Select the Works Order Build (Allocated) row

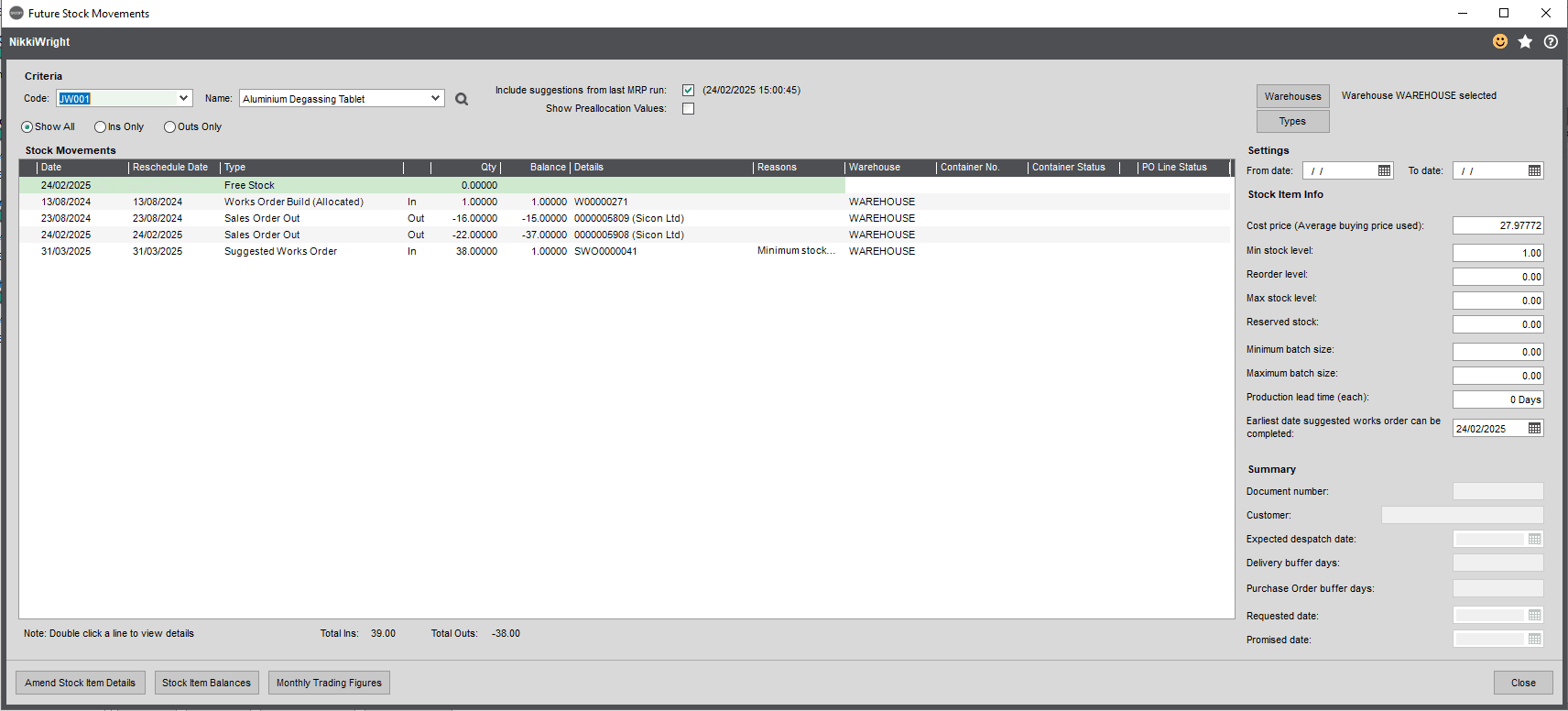point(625,202)
